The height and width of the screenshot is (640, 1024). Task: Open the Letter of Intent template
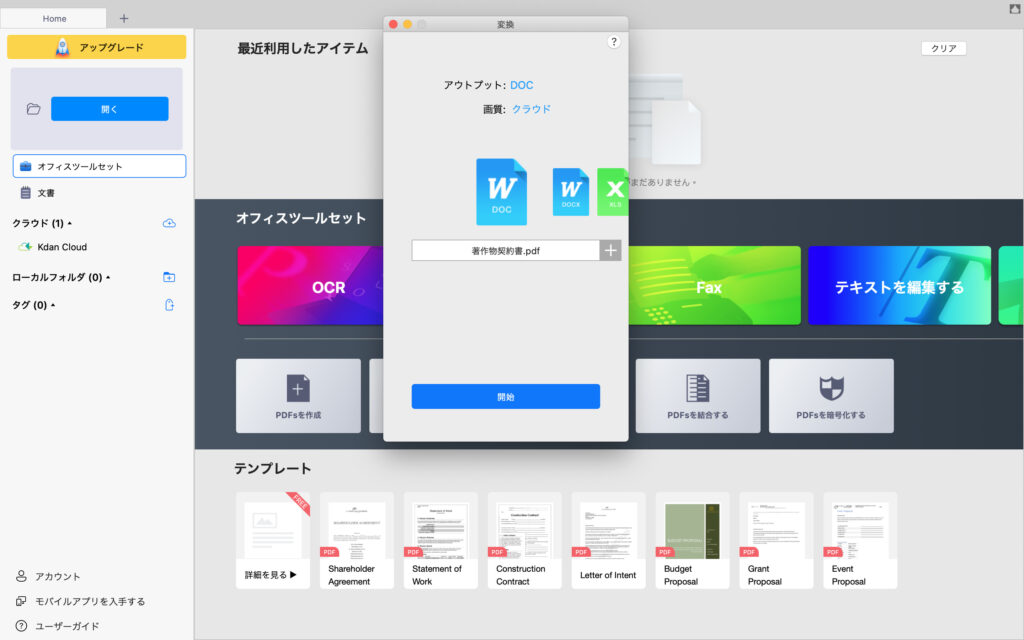[x=609, y=541]
